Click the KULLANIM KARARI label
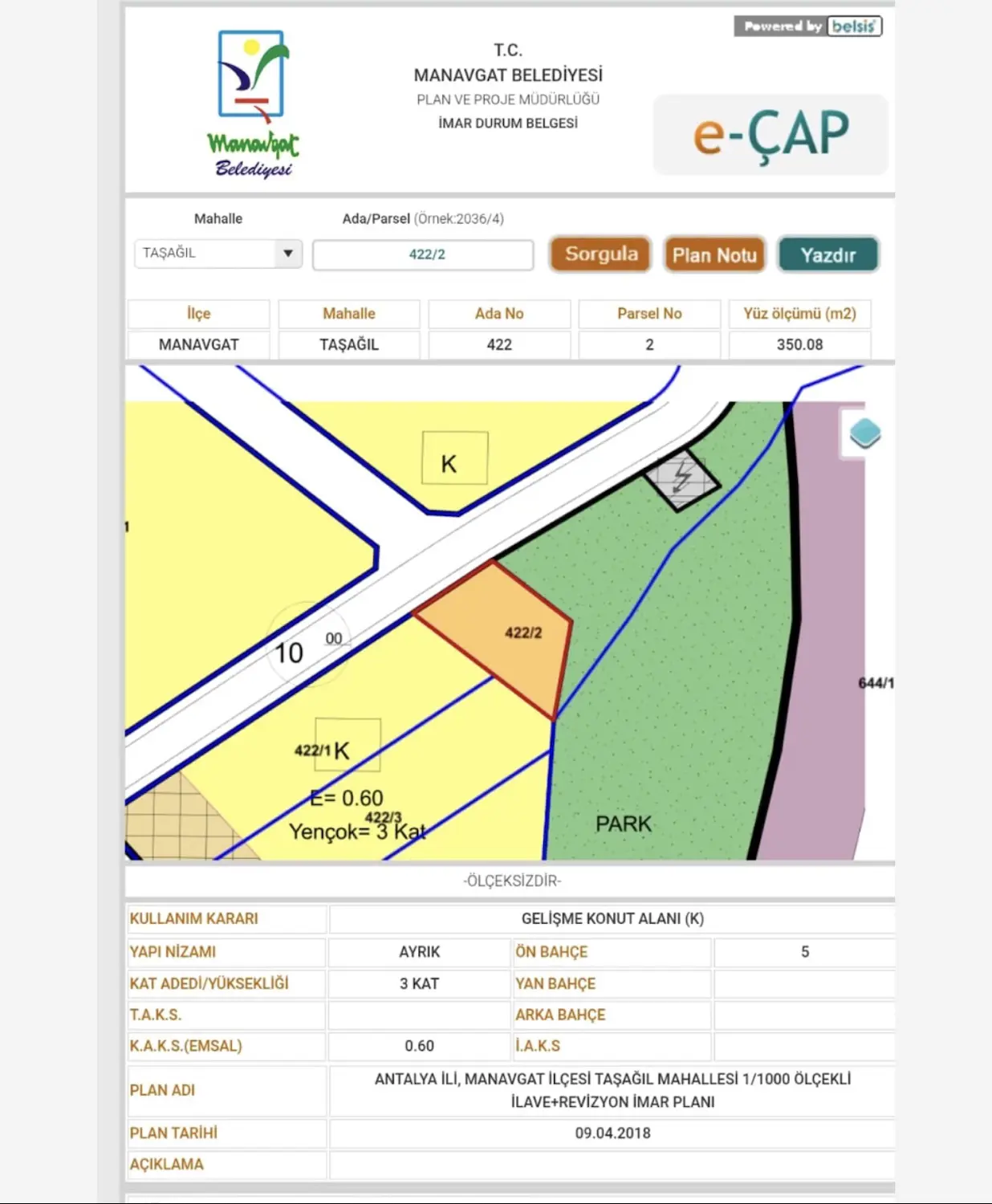This screenshot has height=1204, width=992. coord(194,918)
